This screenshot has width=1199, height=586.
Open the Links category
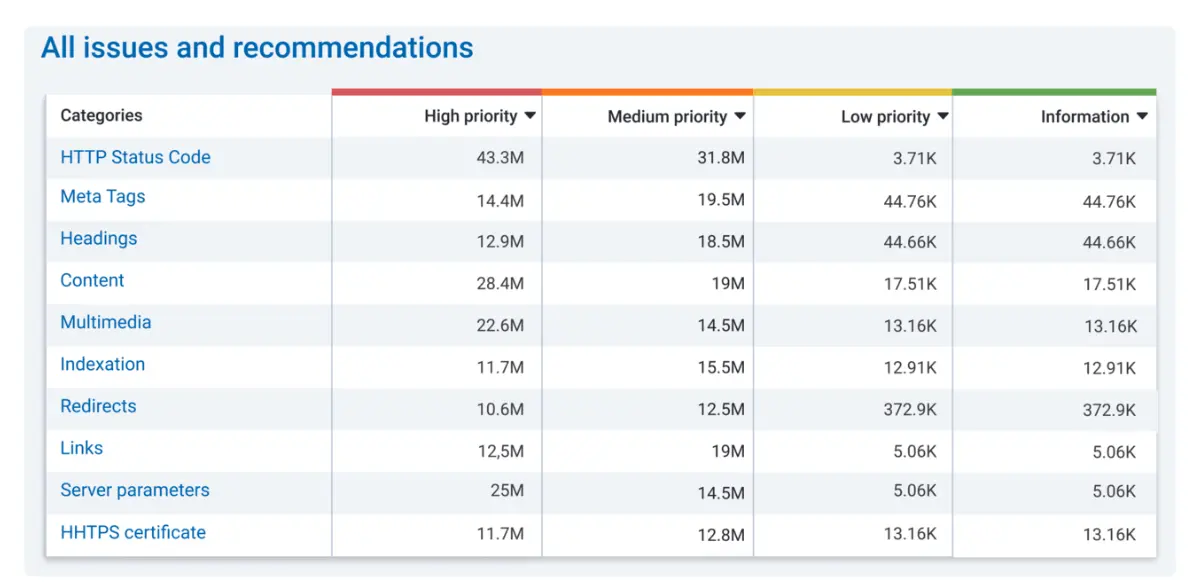tap(81, 449)
